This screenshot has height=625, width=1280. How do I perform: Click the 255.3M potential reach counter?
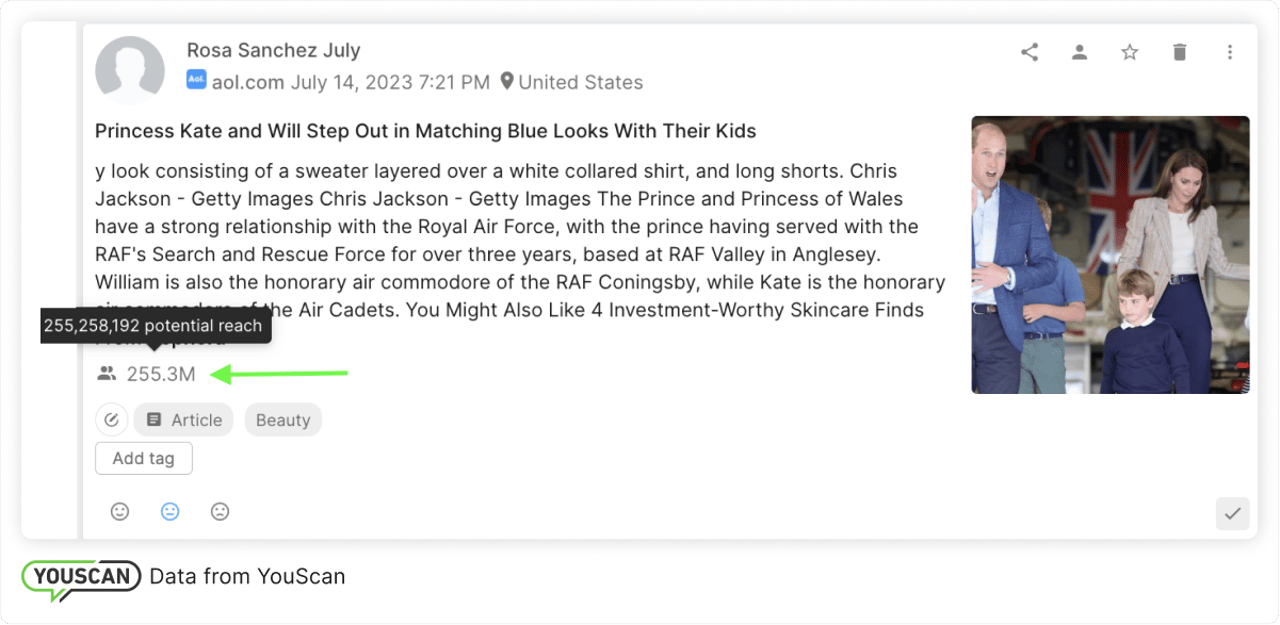click(x=160, y=374)
